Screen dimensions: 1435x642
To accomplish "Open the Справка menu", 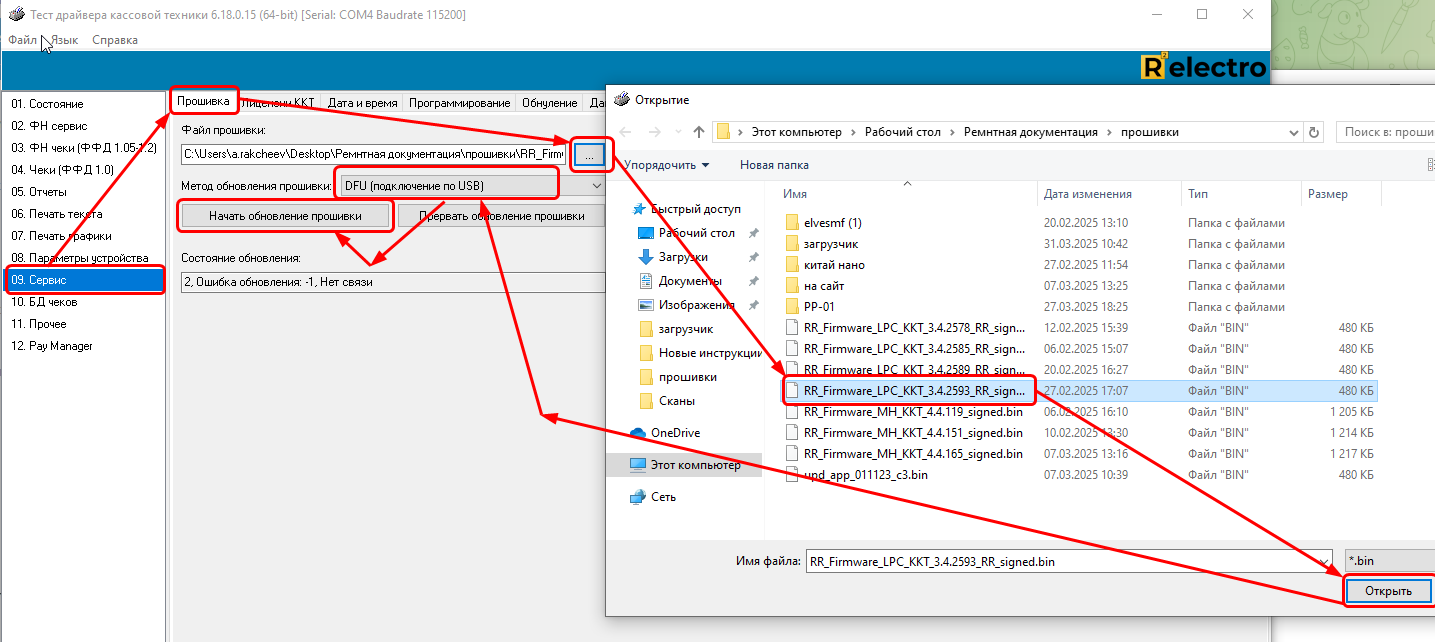I will coord(115,40).
